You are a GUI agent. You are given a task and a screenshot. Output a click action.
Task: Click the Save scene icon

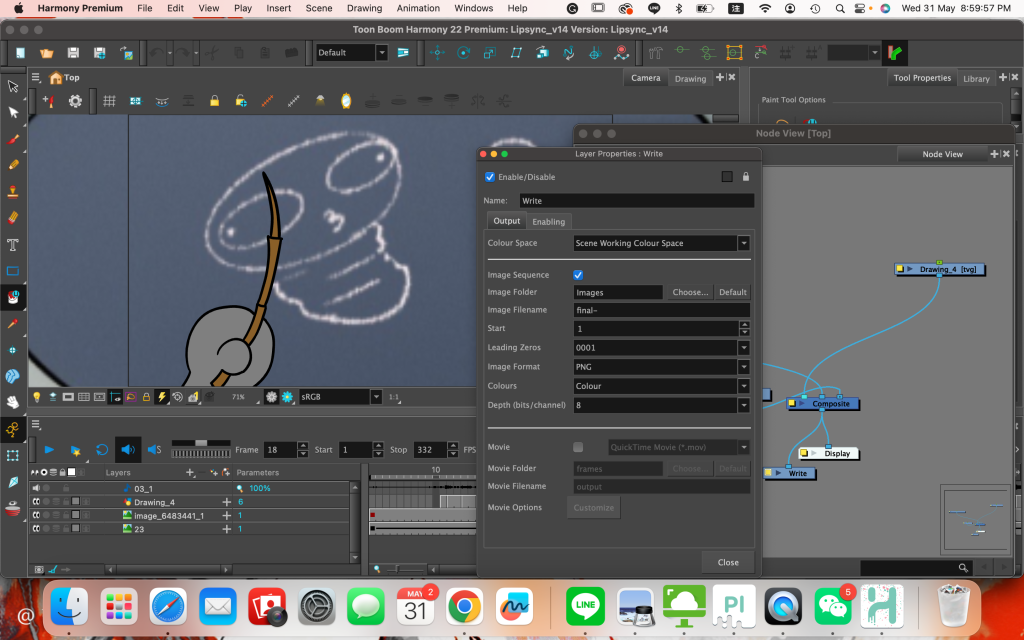tap(73, 53)
